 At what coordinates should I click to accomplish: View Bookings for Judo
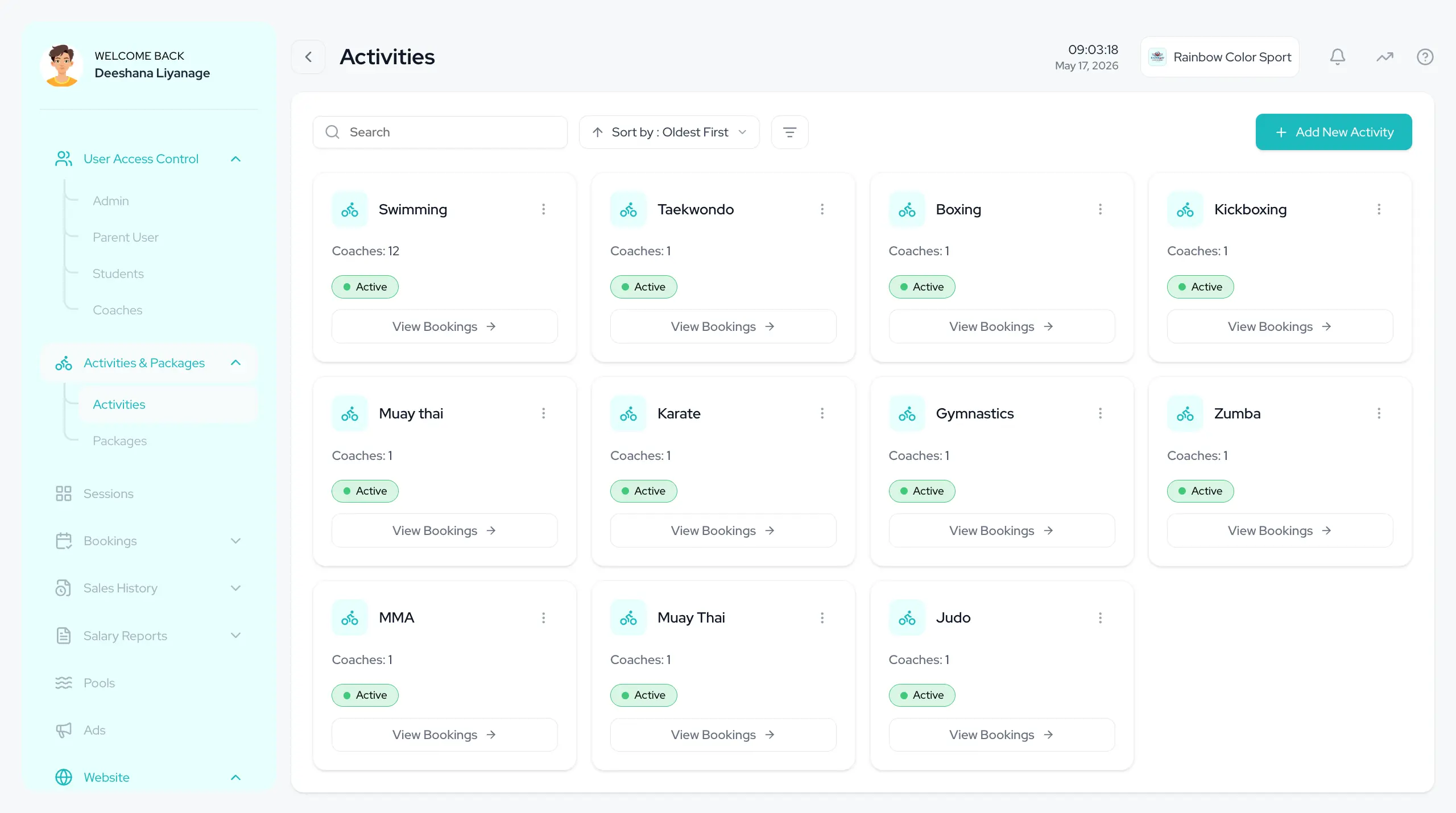(x=1002, y=735)
